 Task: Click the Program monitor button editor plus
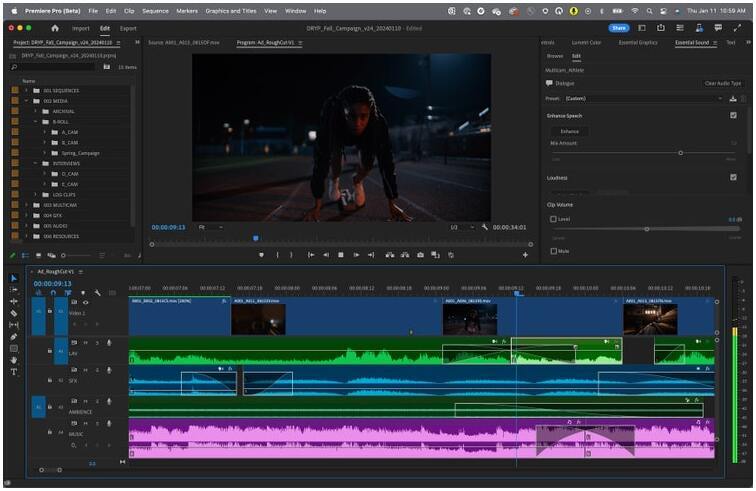tap(525, 255)
